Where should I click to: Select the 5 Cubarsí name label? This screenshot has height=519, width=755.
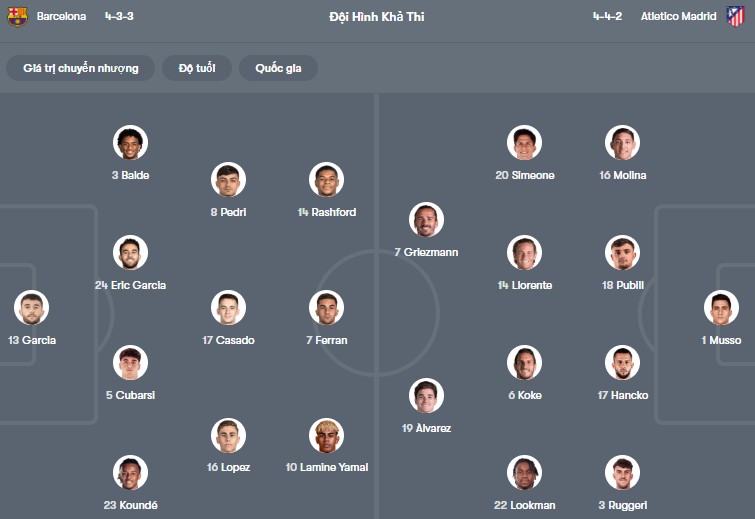point(130,395)
